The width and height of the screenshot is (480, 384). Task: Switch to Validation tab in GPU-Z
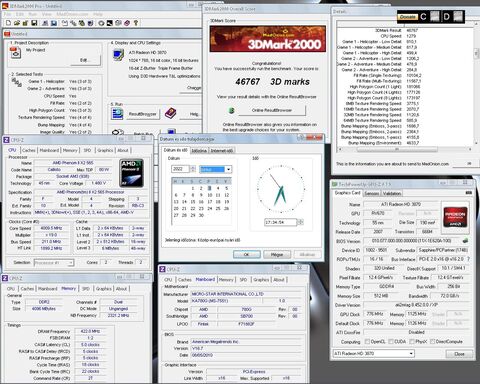click(x=392, y=193)
